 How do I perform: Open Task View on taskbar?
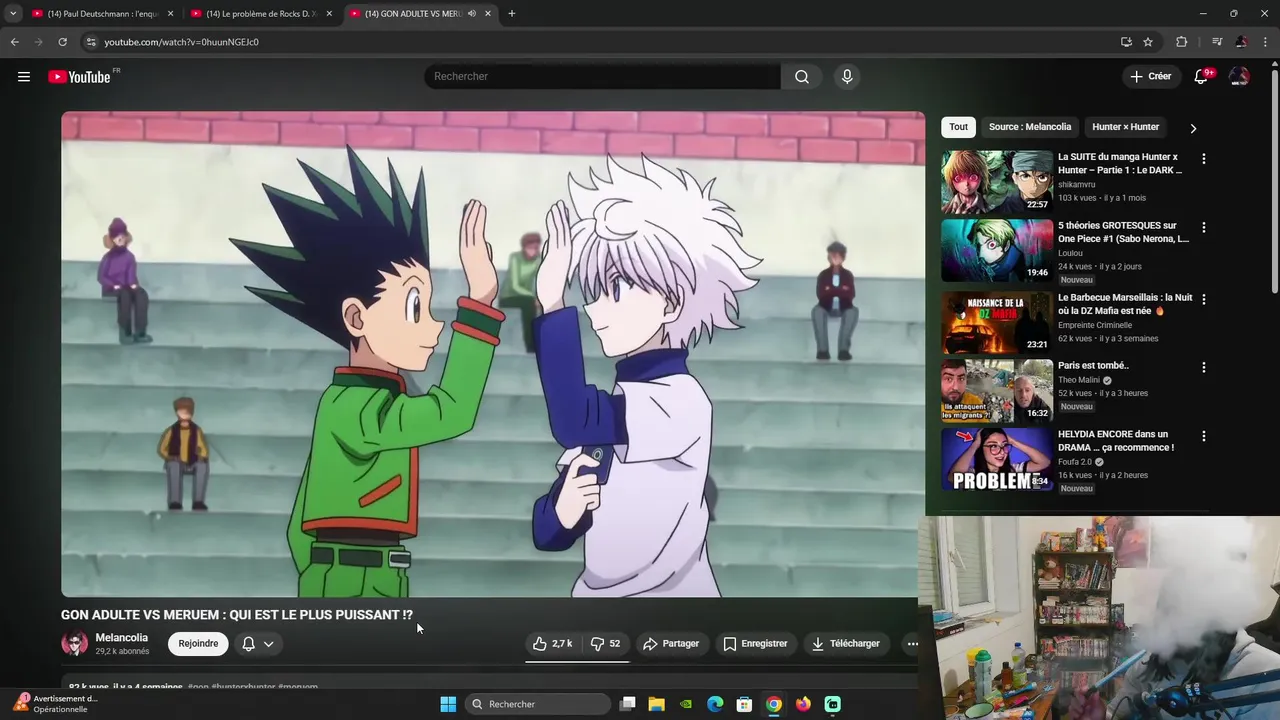[627, 704]
